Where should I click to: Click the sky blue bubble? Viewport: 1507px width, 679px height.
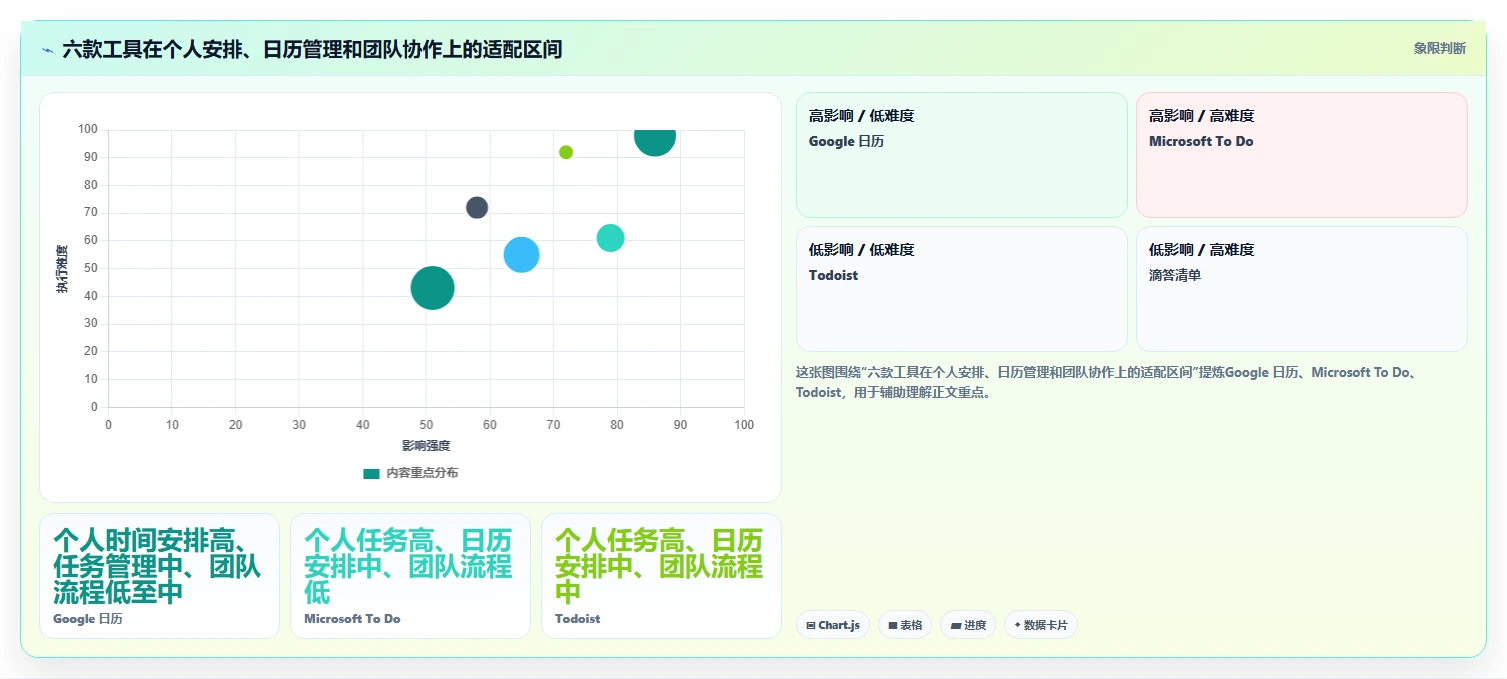[x=521, y=254]
